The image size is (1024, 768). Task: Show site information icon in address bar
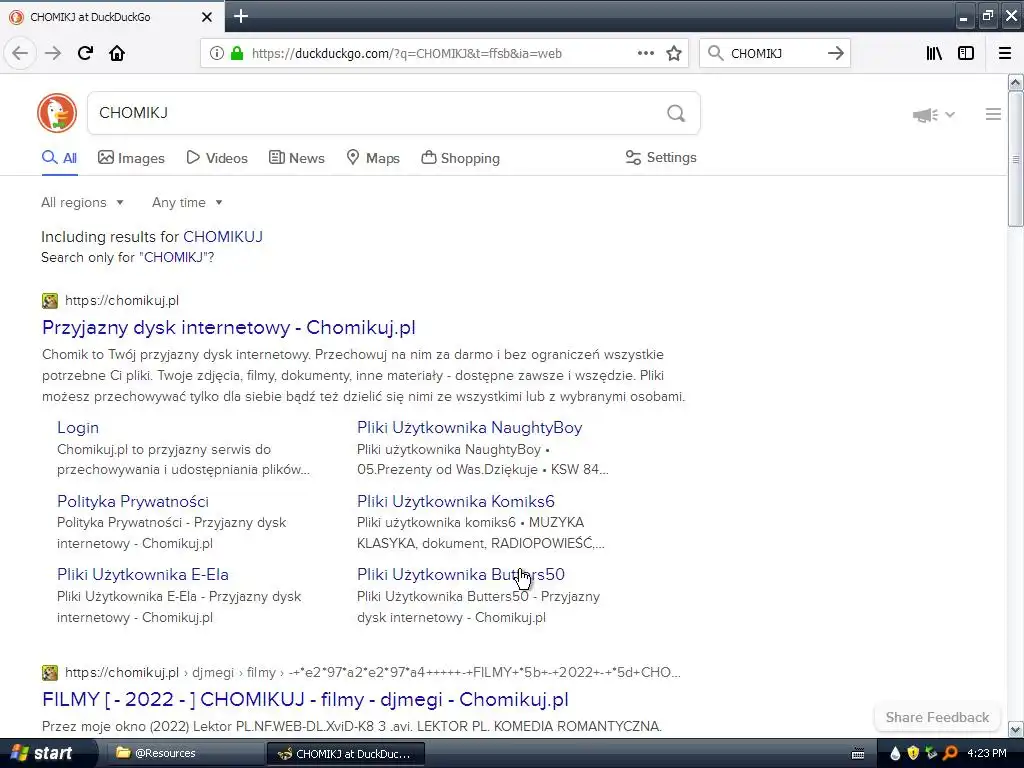click(x=217, y=54)
